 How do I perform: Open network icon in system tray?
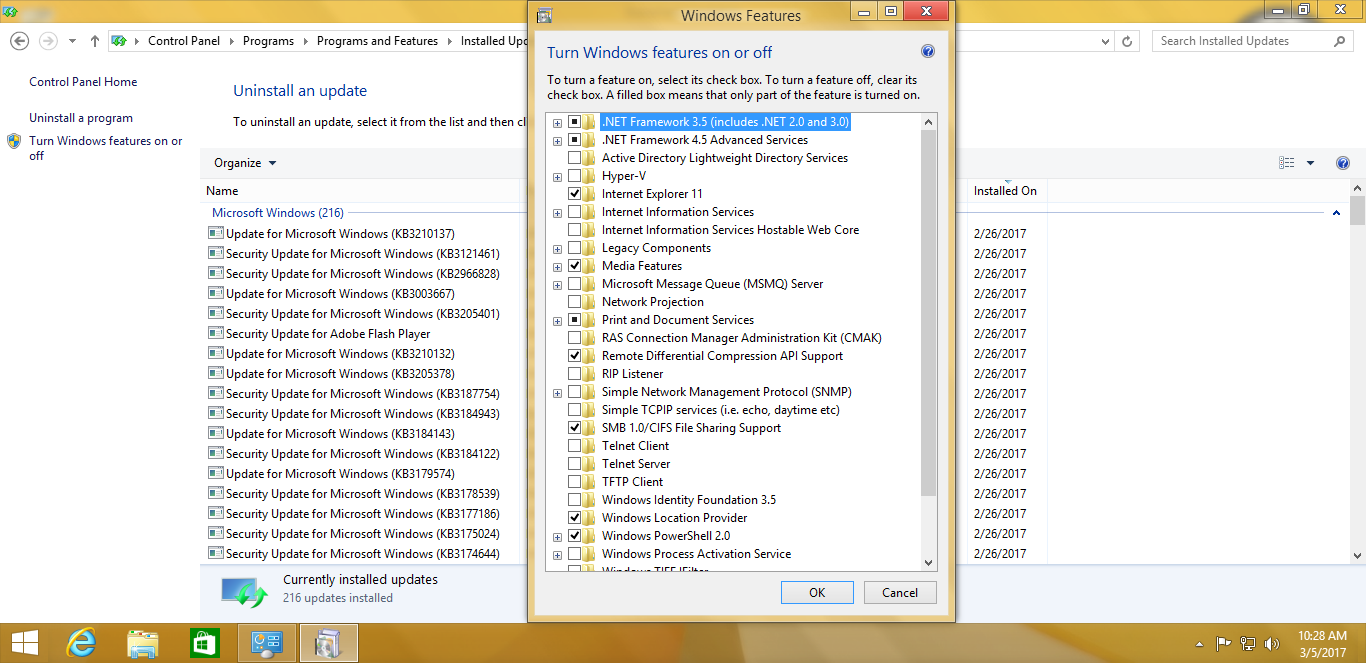click(x=1247, y=644)
